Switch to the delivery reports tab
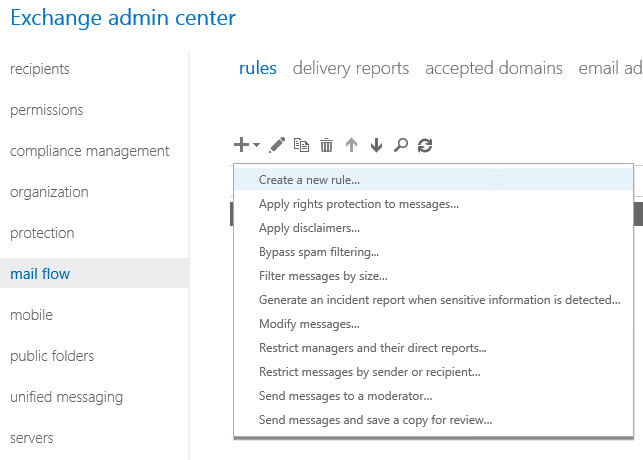643x460 pixels. [350, 68]
